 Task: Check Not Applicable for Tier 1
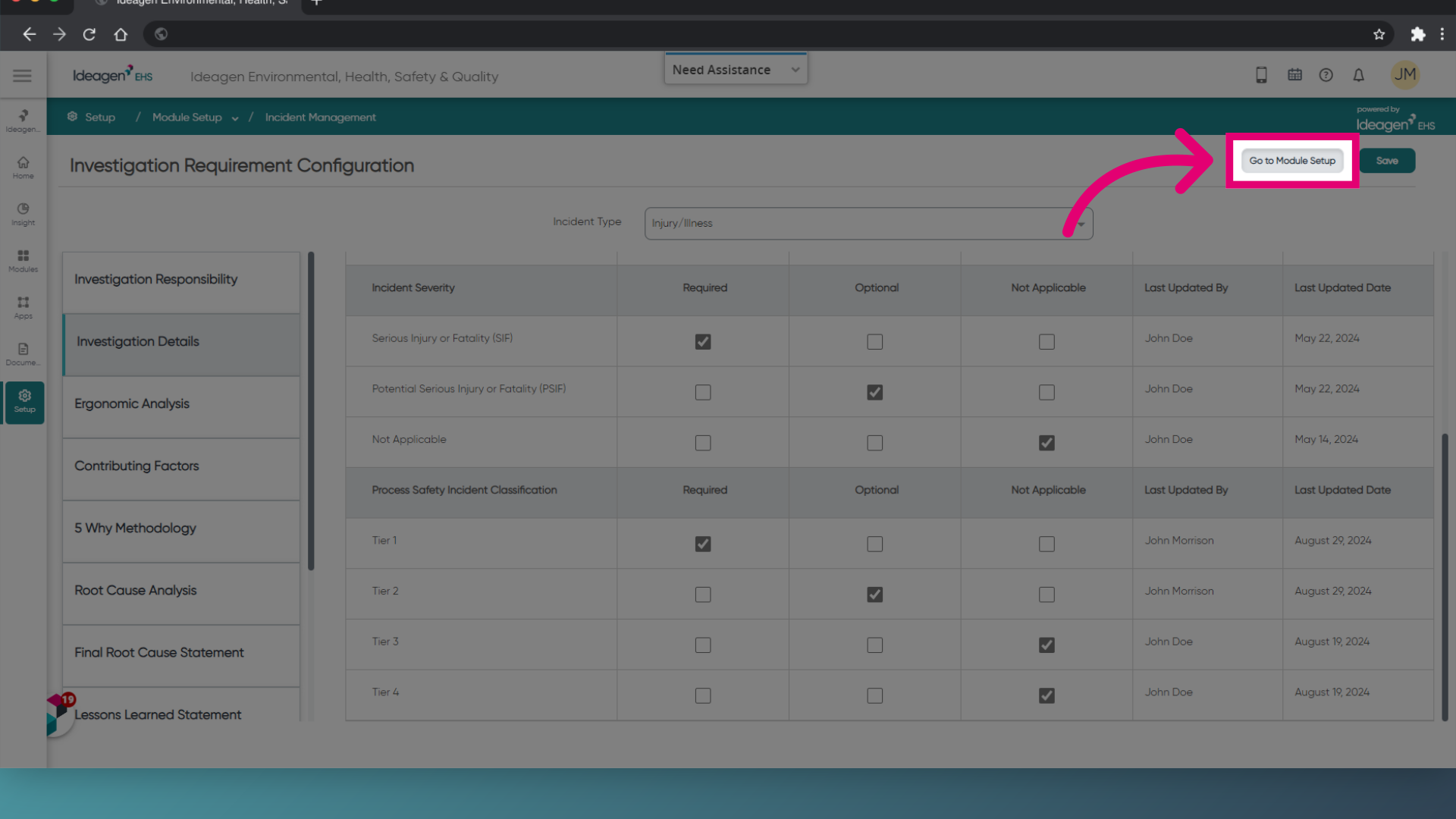(x=1046, y=544)
